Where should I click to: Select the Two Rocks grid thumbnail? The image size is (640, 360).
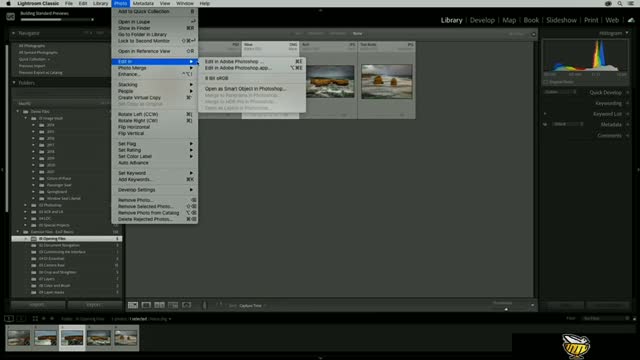click(387, 82)
